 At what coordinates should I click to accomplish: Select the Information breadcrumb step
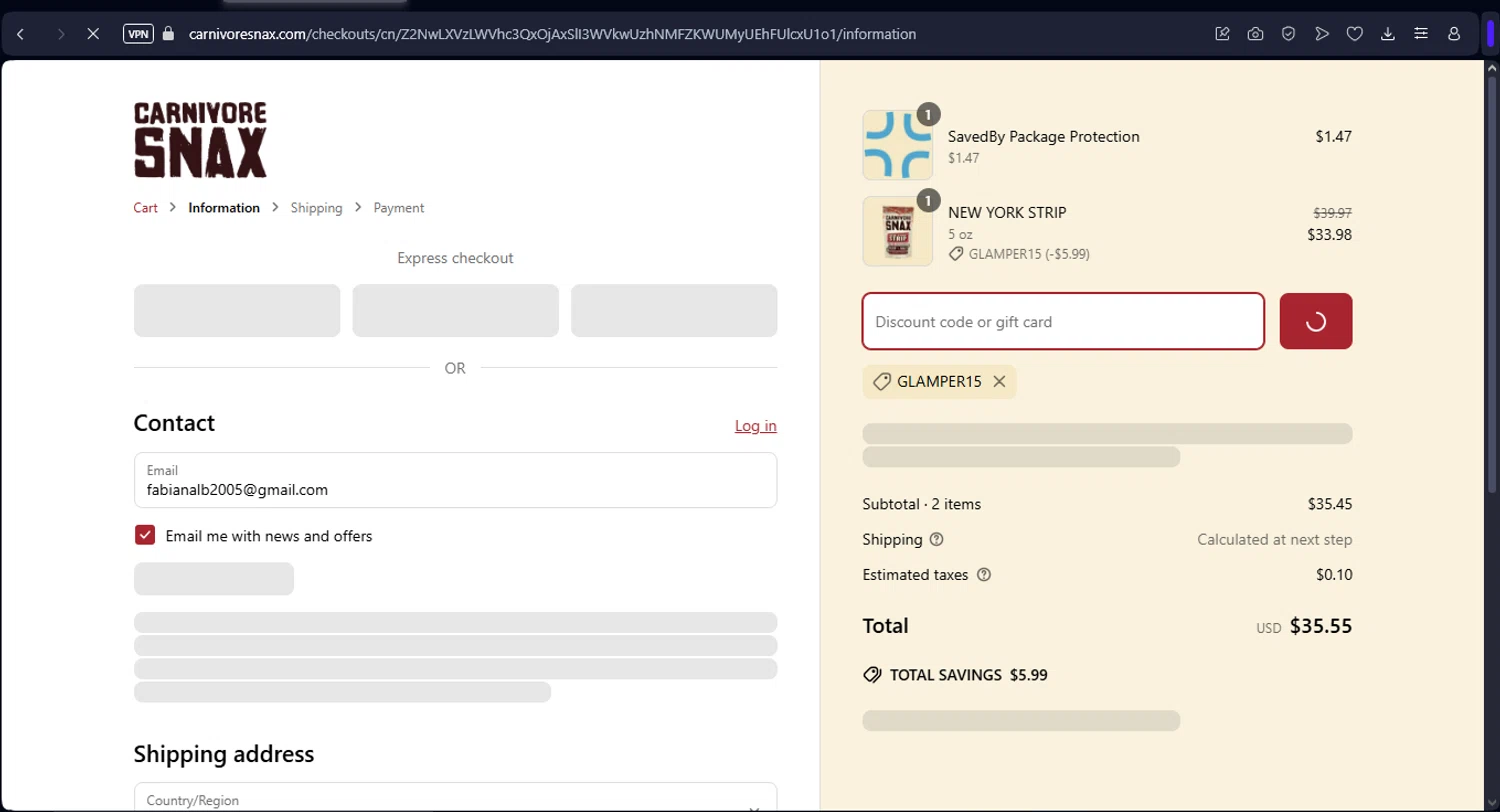224,208
